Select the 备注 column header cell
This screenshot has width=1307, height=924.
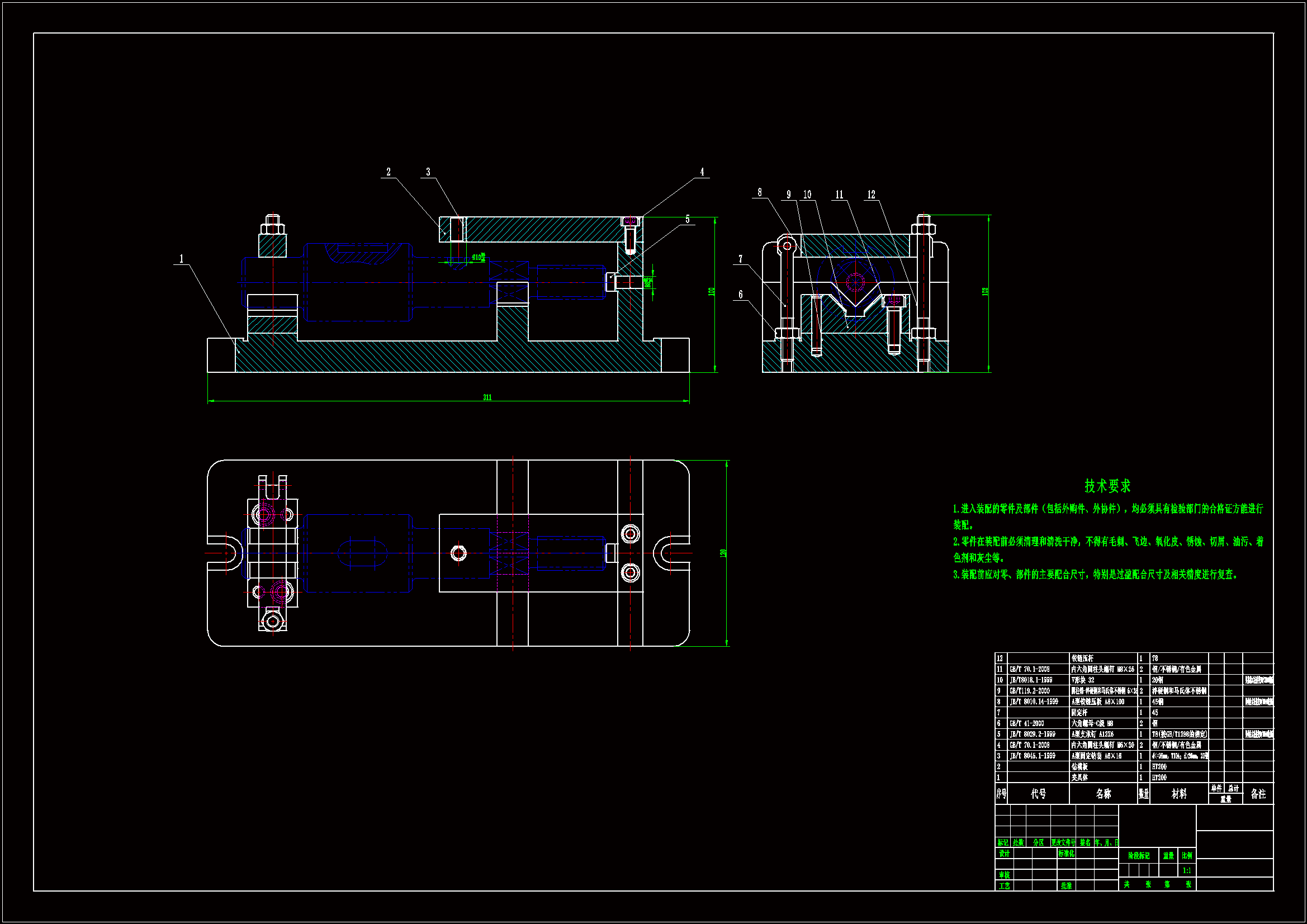[1258, 794]
